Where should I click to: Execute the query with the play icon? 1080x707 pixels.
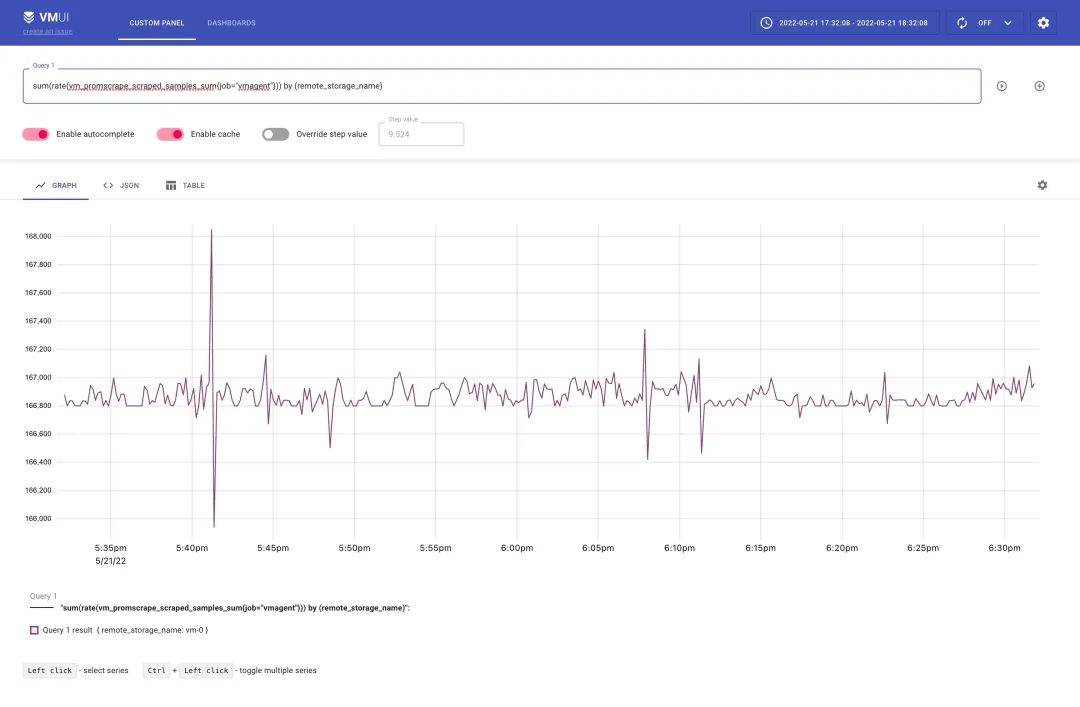pos(1001,86)
